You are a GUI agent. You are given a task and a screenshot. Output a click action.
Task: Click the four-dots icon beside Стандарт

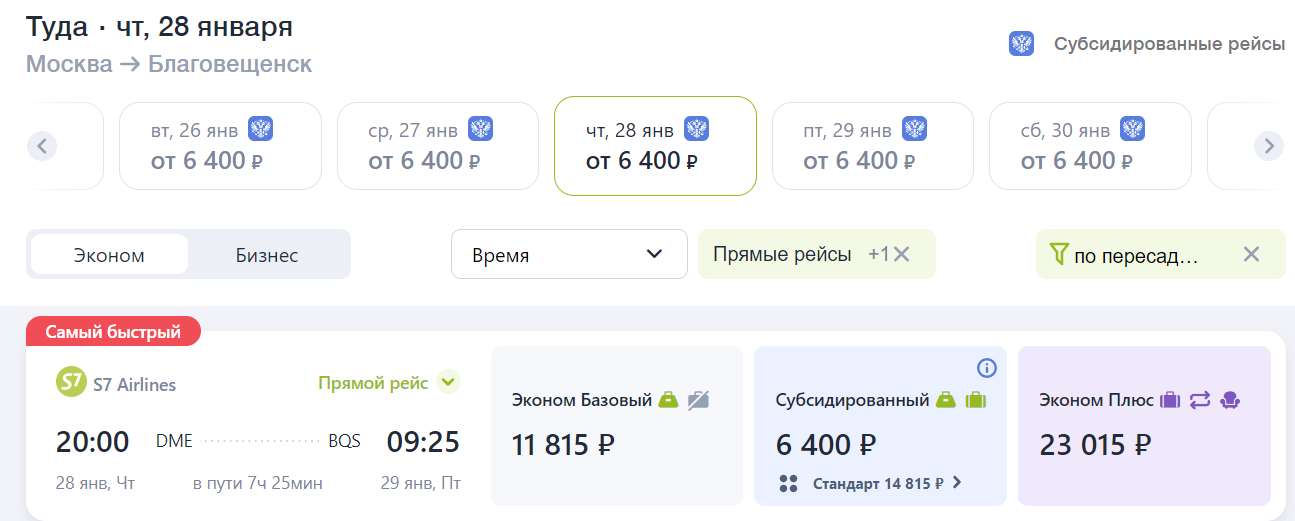coord(788,484)
